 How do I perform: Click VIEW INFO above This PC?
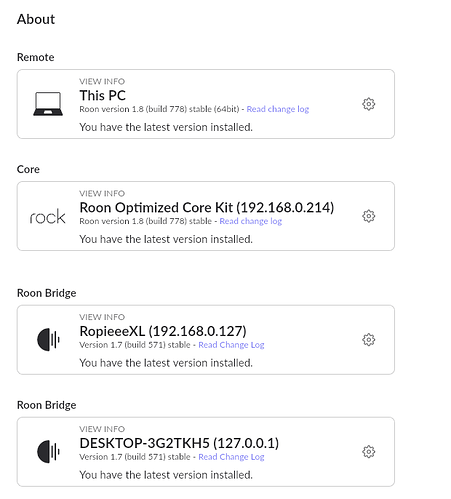[102, 81]
